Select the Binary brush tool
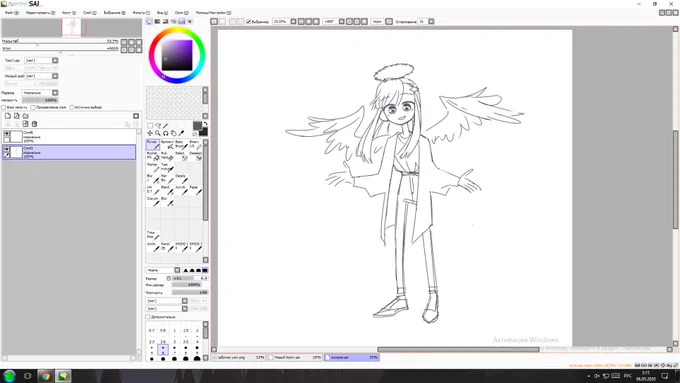 (x=196, y=144)
